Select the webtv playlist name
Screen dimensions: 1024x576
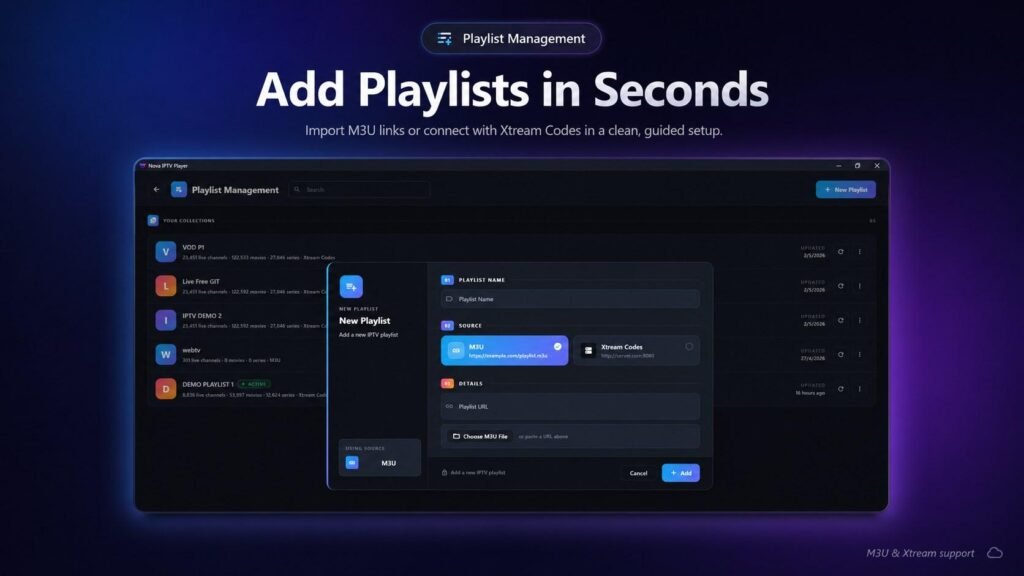(x=191, y=350)
